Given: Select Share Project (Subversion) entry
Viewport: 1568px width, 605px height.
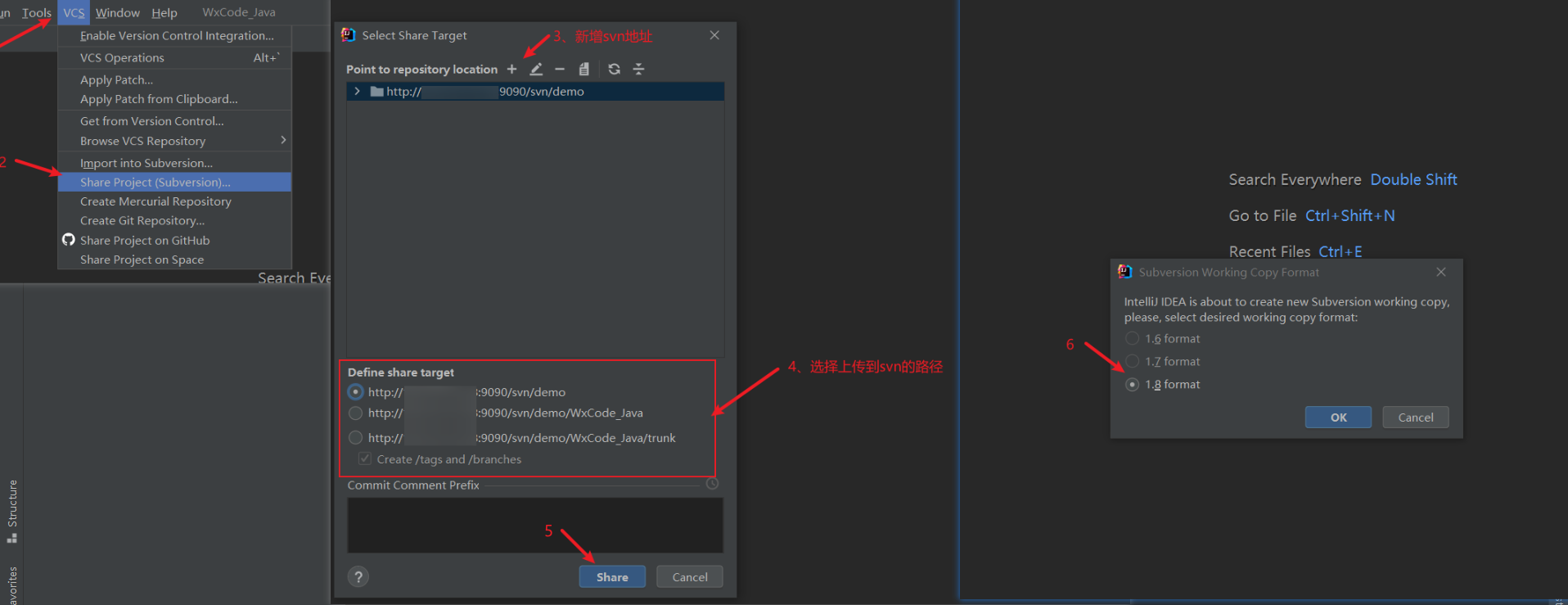Looking at the screenshot, I should pyautogui.click(x=175, y=182).
